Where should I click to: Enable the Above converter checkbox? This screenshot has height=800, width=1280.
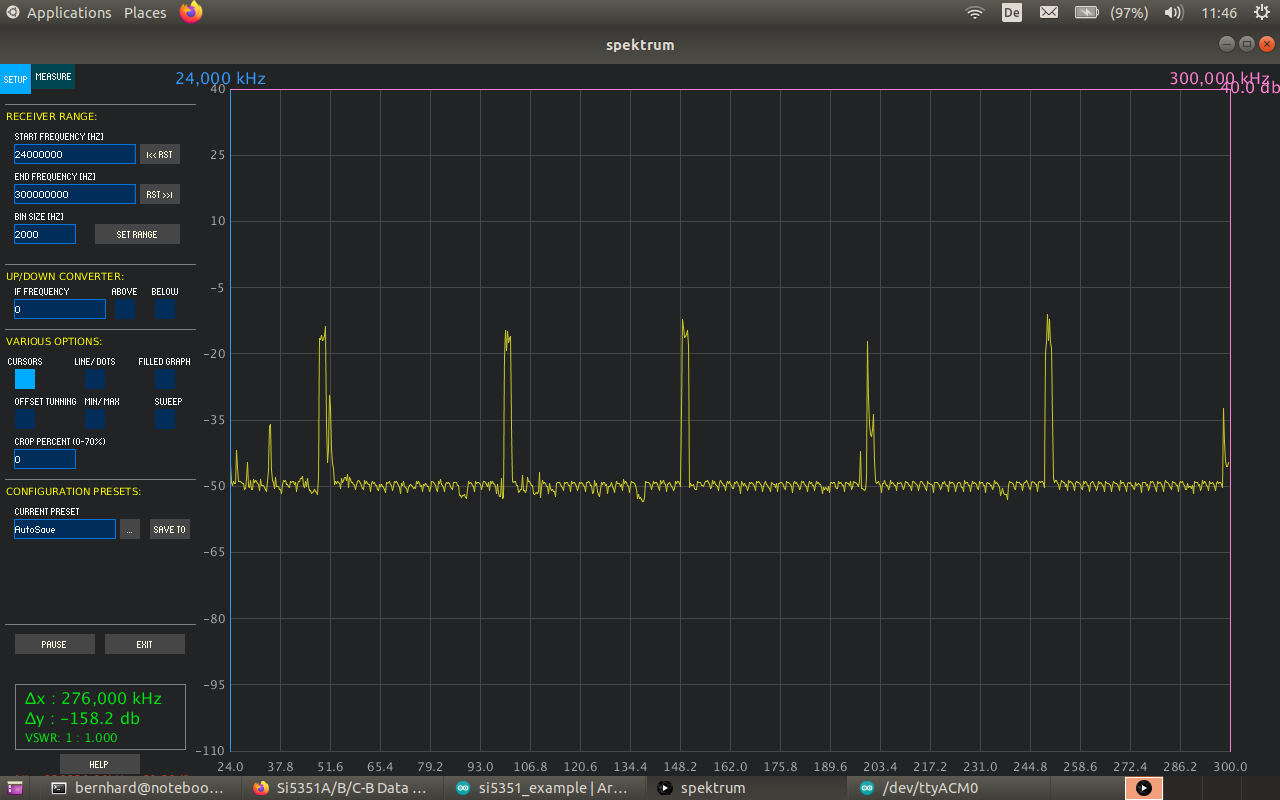coord(125,310)
